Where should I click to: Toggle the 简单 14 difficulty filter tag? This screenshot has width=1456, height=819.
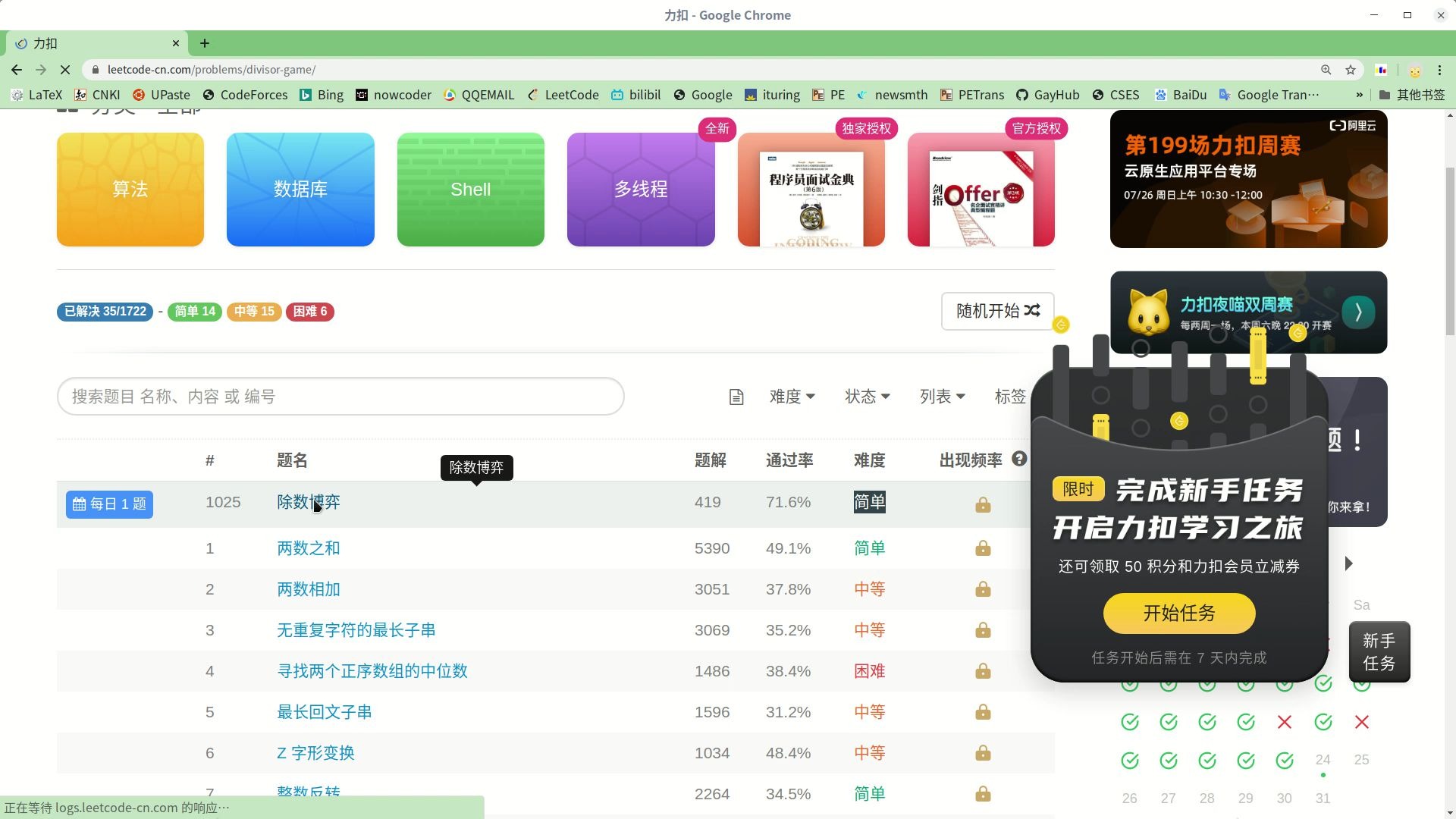194,311
